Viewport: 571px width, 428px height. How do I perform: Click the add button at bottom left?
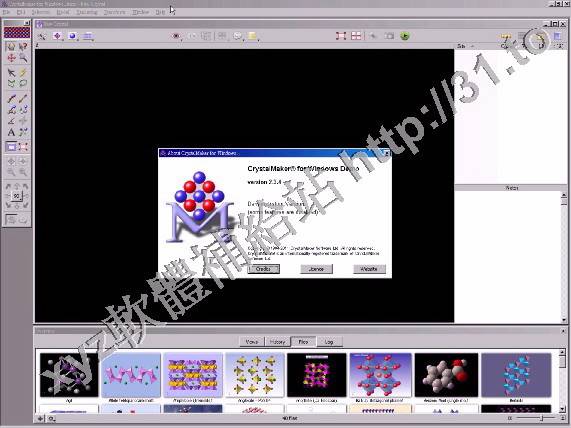point(40,419)
